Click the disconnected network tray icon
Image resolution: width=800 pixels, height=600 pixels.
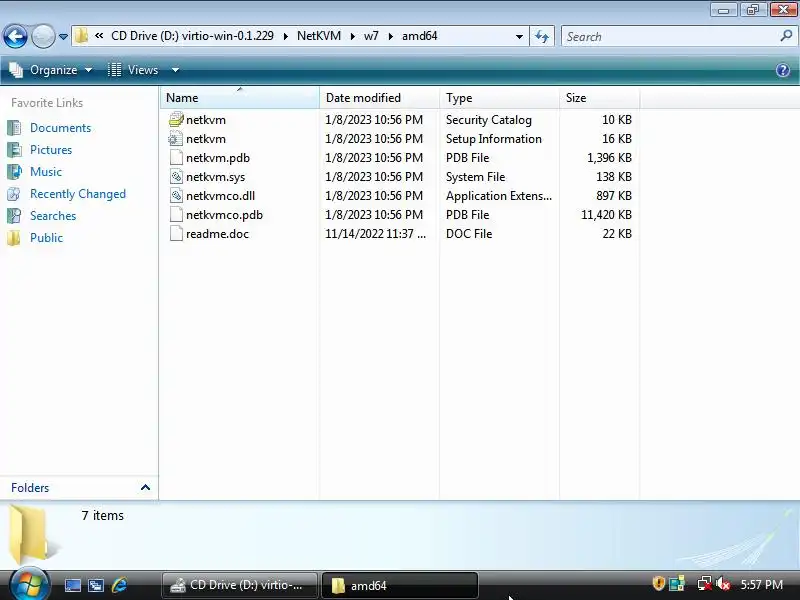pos(705,584)
